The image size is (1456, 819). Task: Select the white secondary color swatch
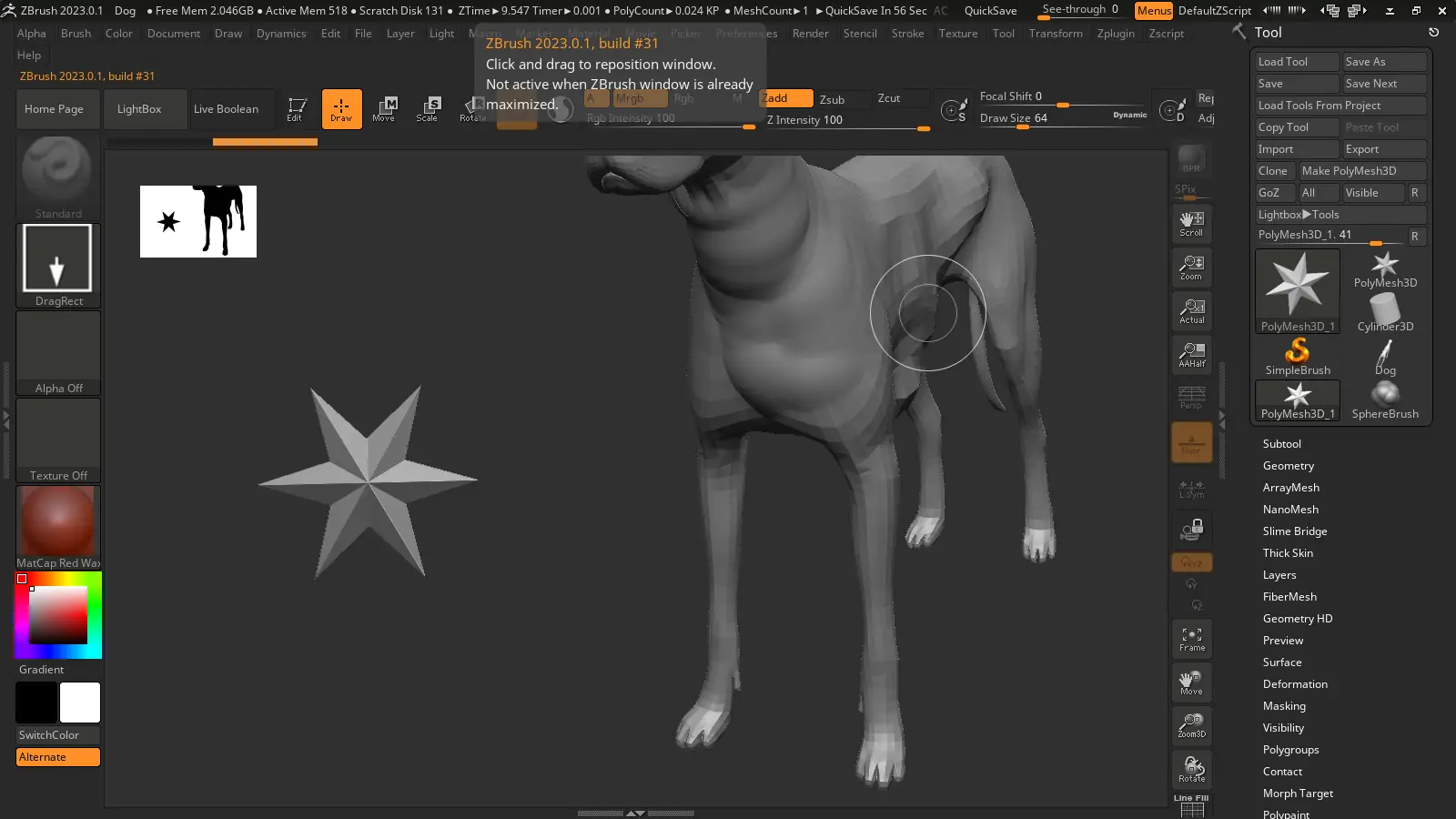[80, 703]
